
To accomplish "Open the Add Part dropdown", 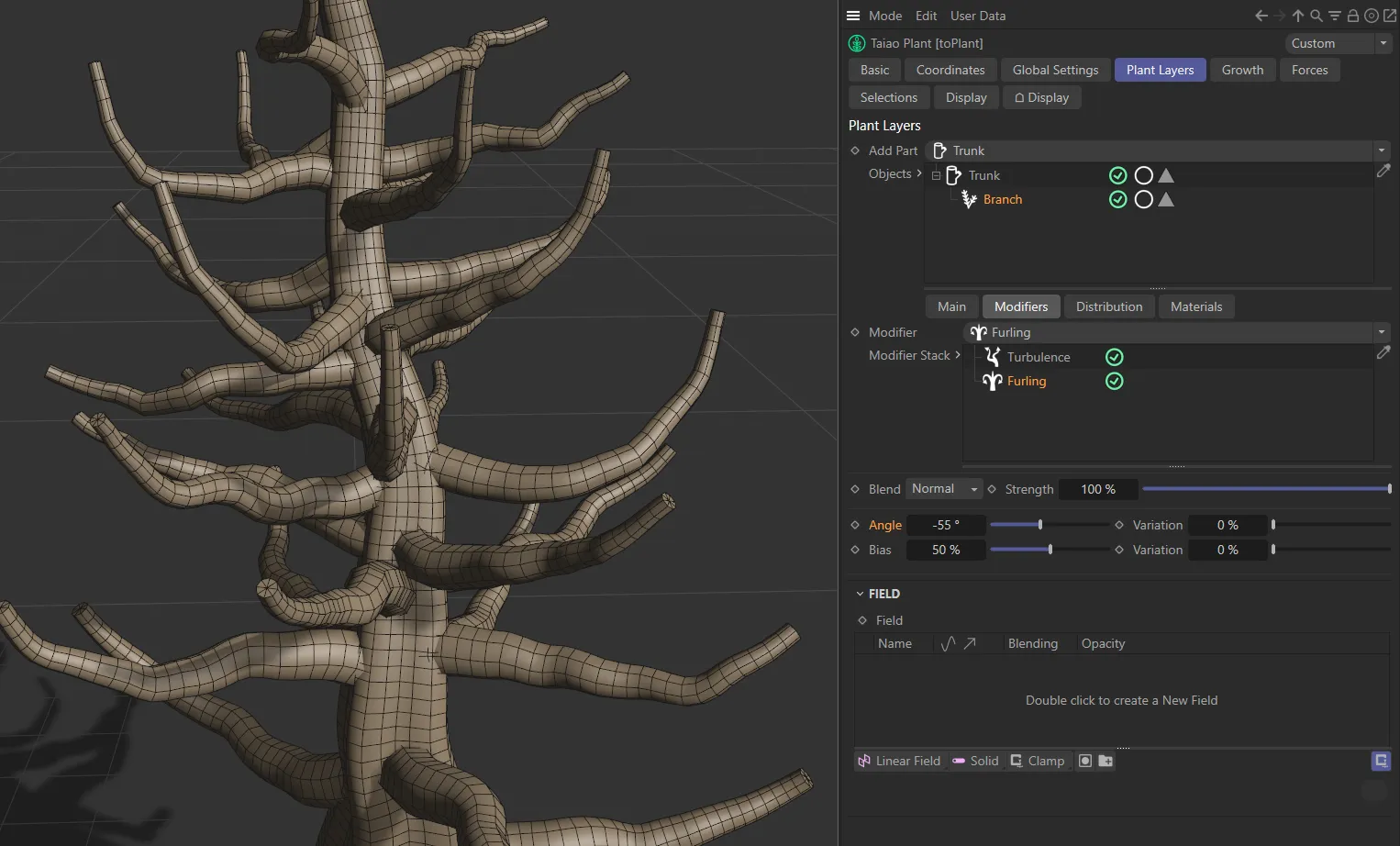I will pyautogui.click(x=1381, y=150).
